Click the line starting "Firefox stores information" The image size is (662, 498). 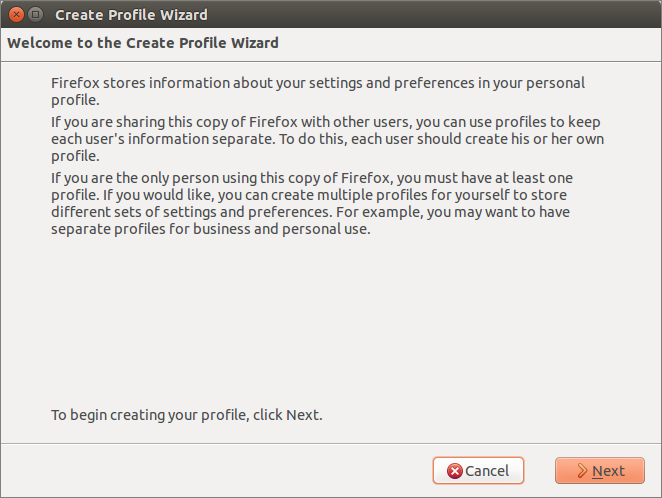coord(318,83)
